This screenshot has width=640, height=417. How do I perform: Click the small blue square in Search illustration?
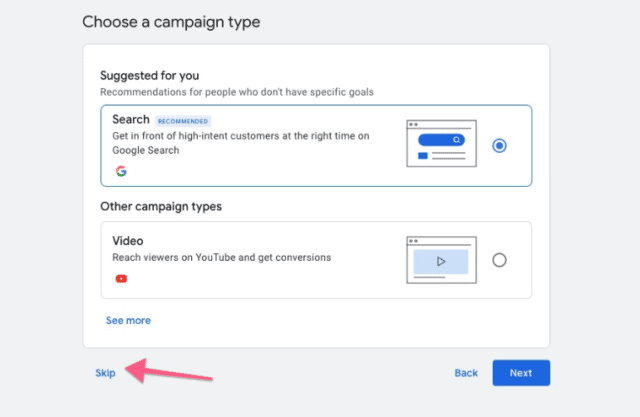[423, 155]
